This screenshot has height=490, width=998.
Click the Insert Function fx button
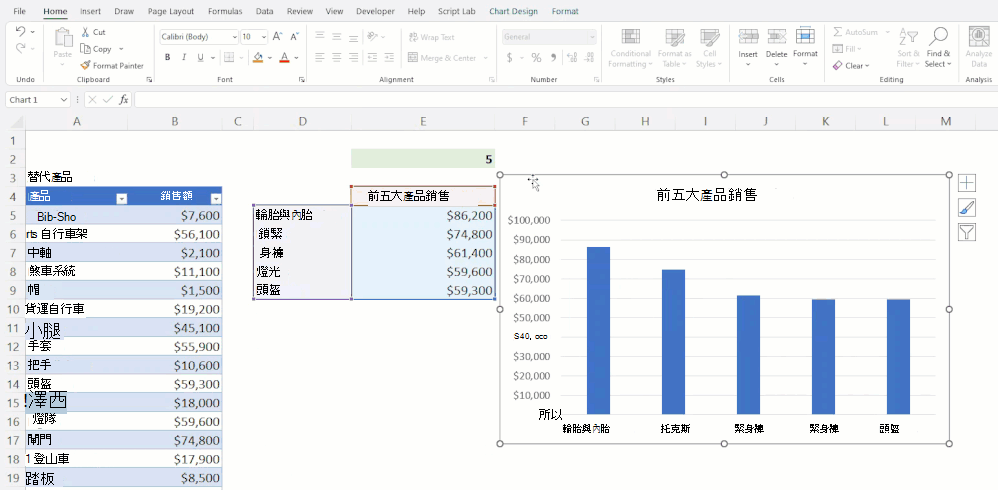(x=124, y=100)
